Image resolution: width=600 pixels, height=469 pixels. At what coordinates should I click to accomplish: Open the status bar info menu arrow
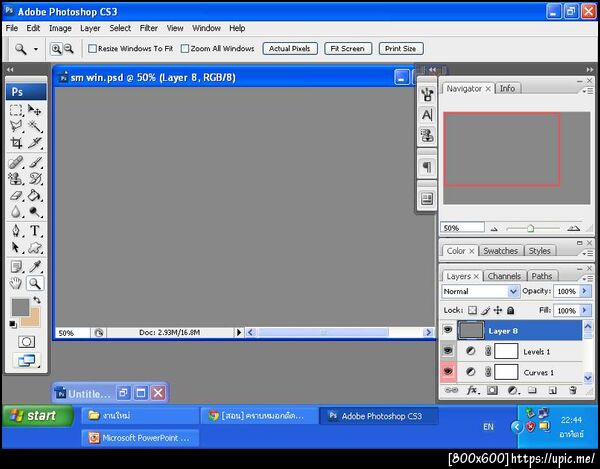pyautogui.click(x=239, y=332)
